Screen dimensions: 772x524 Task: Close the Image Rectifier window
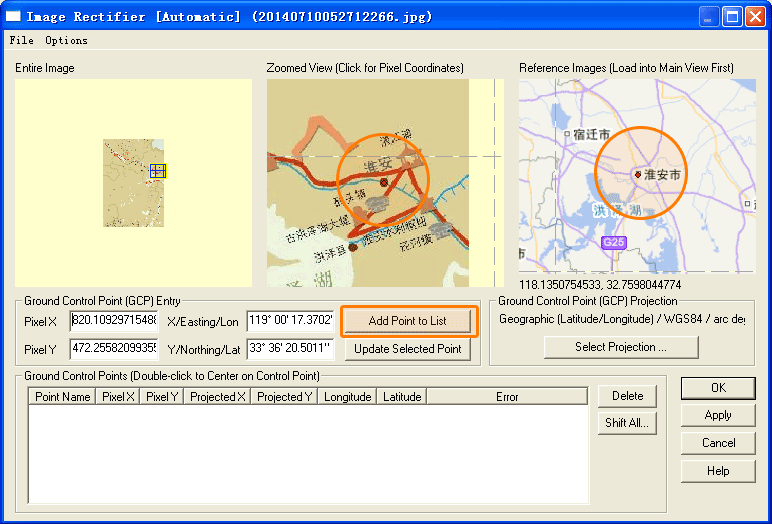point(755,17)
